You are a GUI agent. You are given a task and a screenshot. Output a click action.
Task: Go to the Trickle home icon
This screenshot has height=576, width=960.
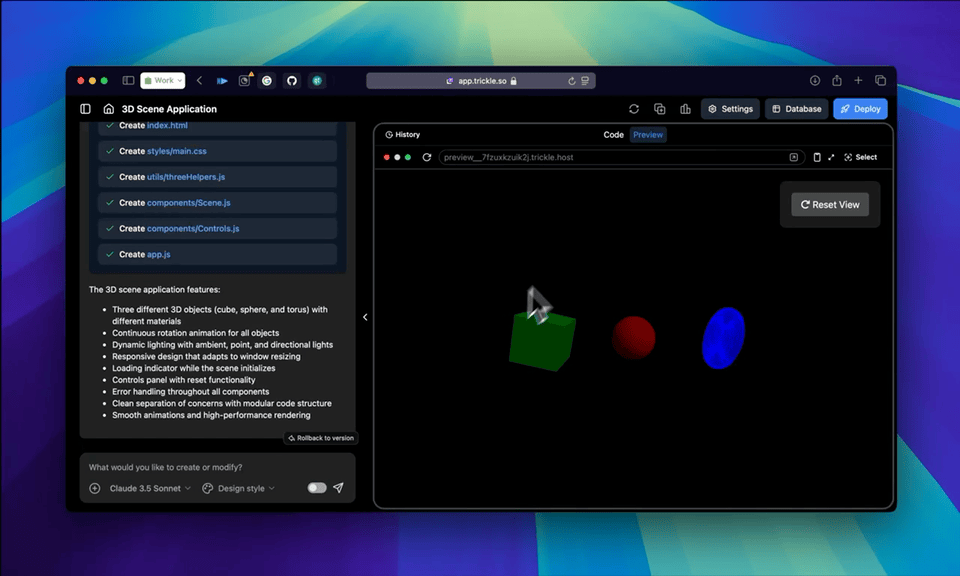[108, 109]
